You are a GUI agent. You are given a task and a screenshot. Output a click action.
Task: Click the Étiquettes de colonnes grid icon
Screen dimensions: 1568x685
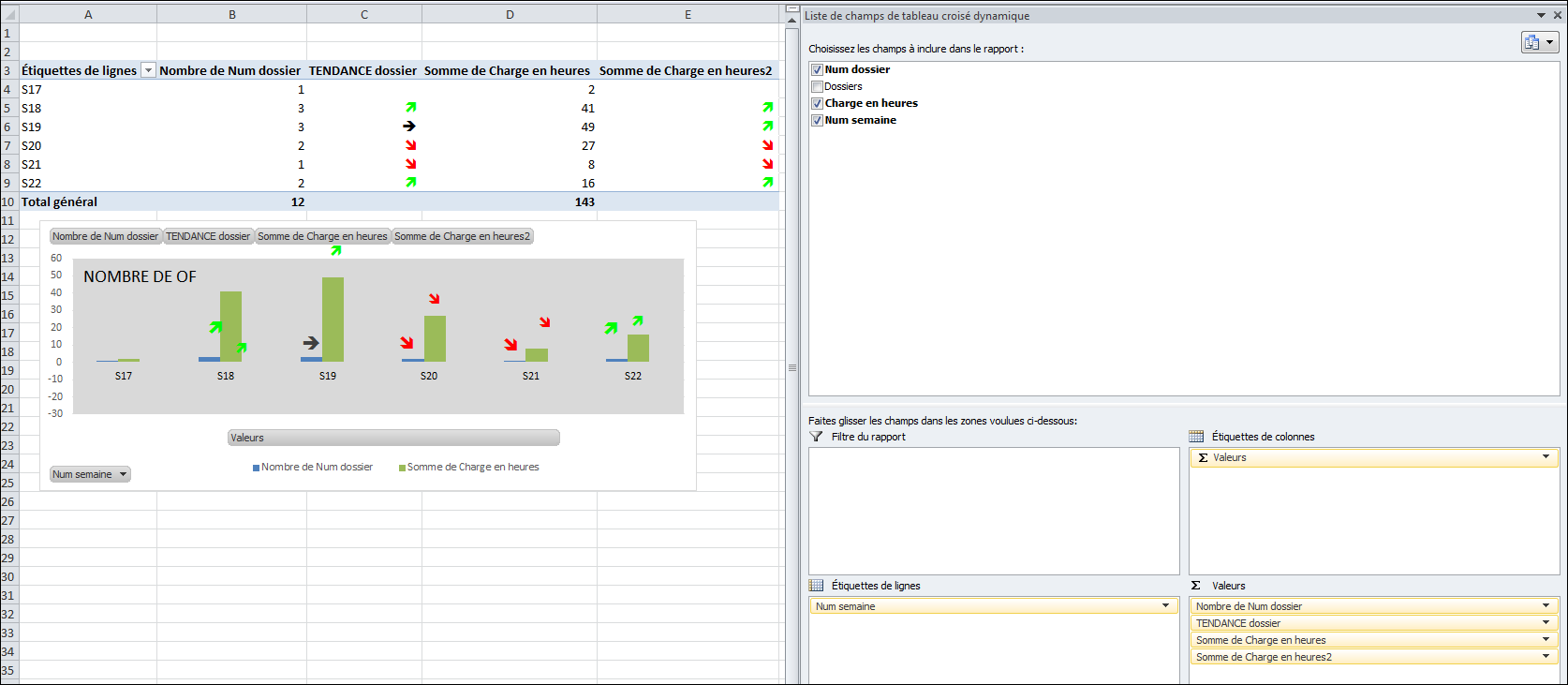click(x=1196, y=437)
